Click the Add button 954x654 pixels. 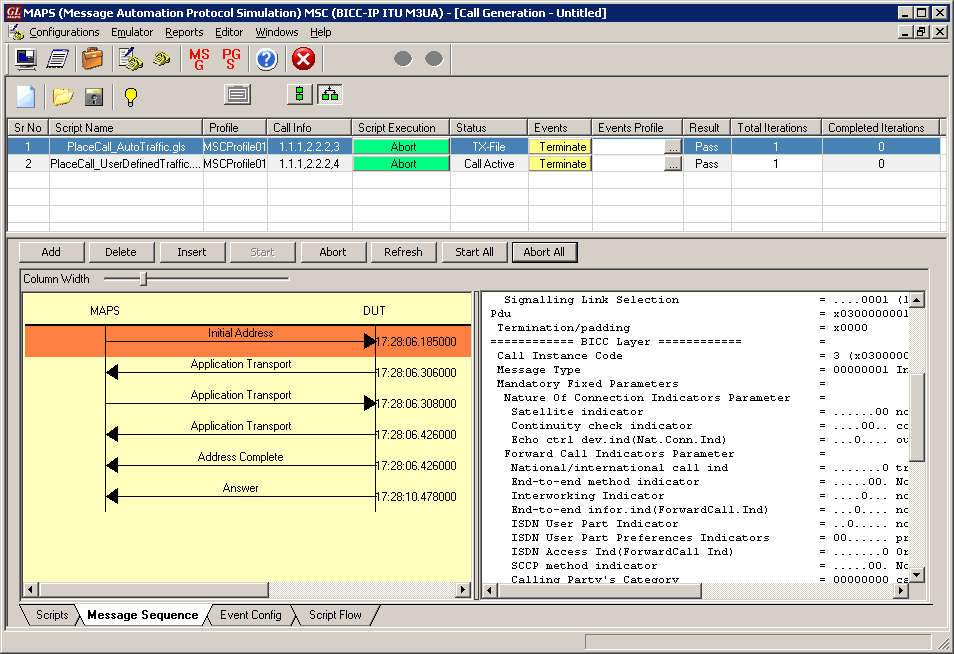51,252
